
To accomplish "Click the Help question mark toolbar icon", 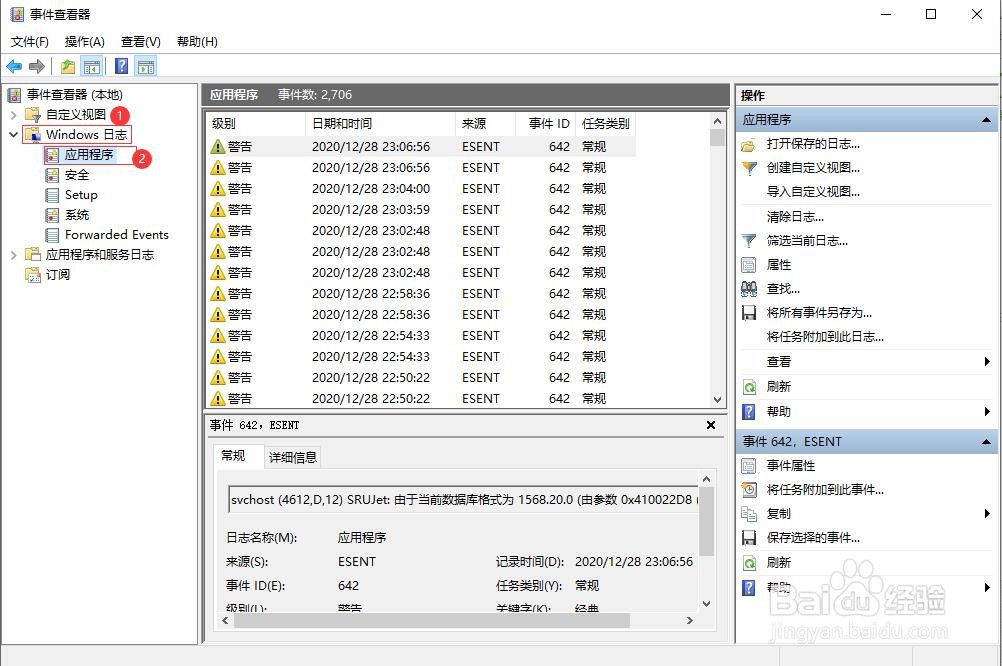I will (x=118, y=66).
